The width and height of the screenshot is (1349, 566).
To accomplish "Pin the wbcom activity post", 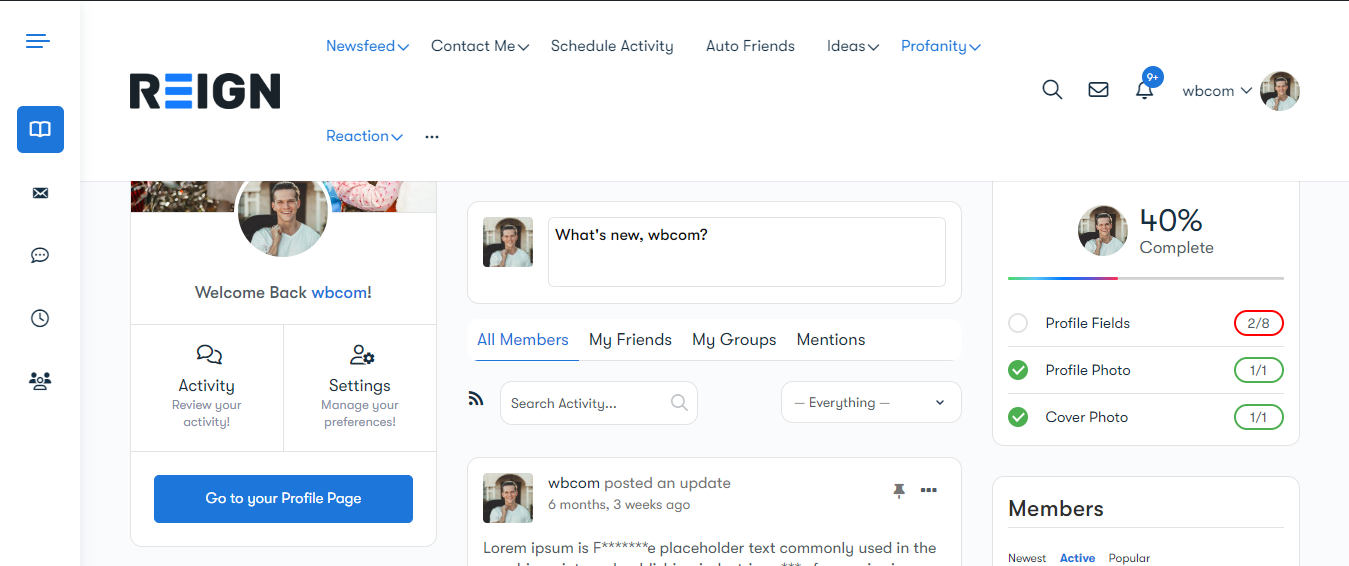I will pyautogui.click(x=898, y=490).
